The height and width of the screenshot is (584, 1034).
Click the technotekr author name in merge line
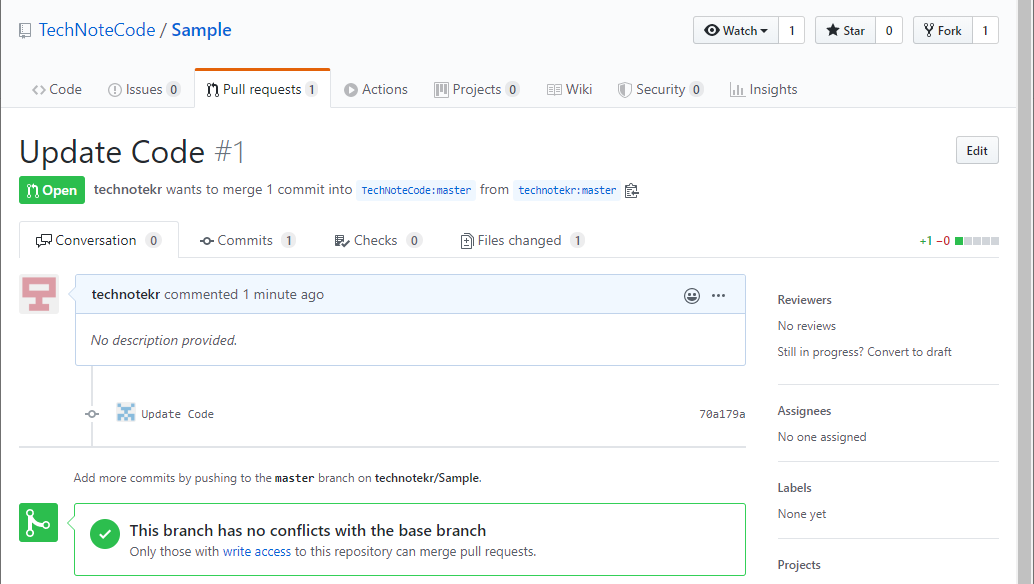pyautogui.click(x=128, y=190)
